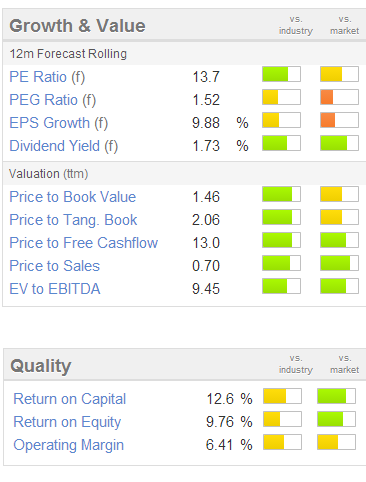This screenshot has width=366, height=482.
Task: Click Return on Capital vs. industry bar
Action: [282, 396]
